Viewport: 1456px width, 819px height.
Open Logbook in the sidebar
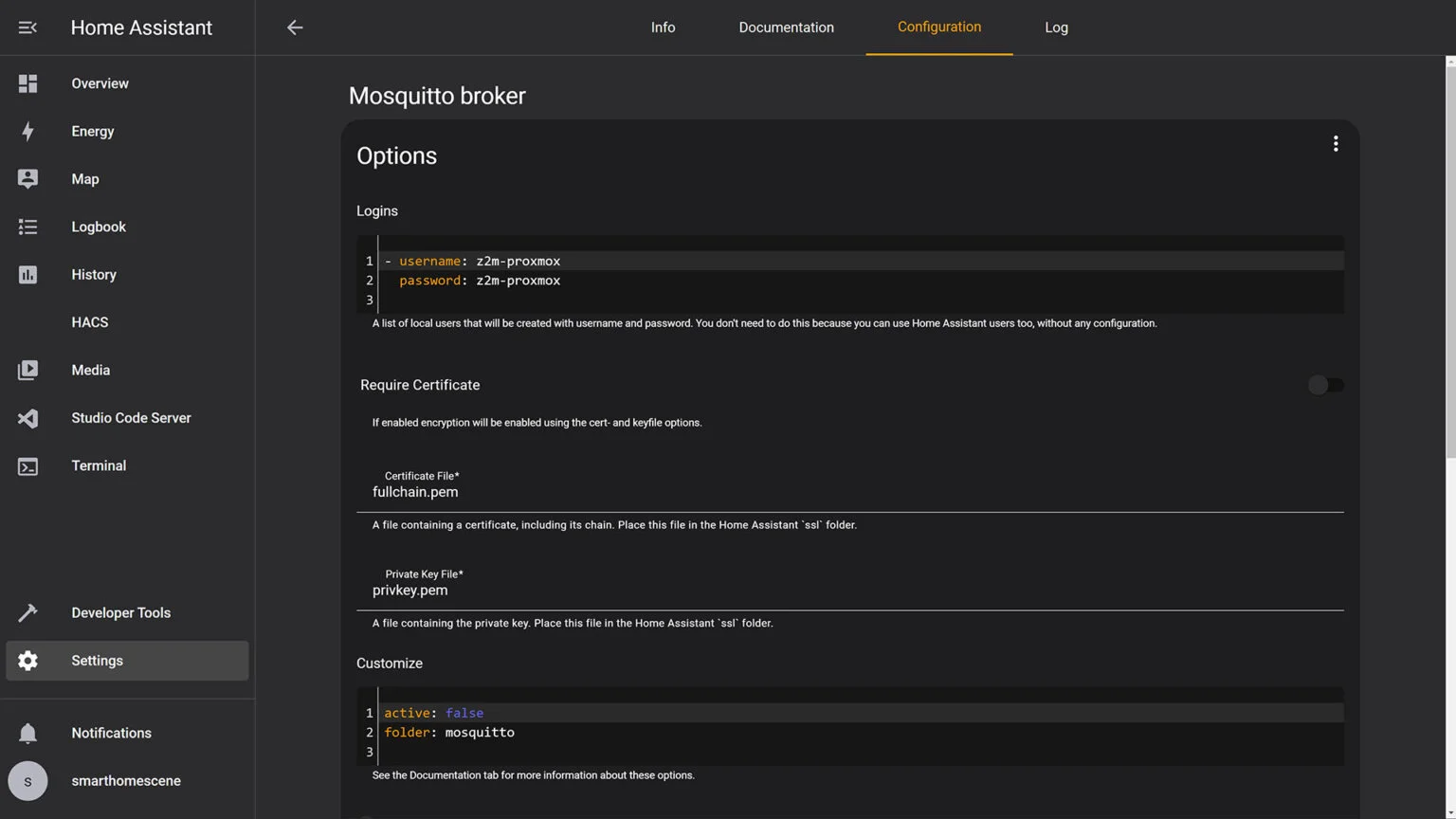127,227
